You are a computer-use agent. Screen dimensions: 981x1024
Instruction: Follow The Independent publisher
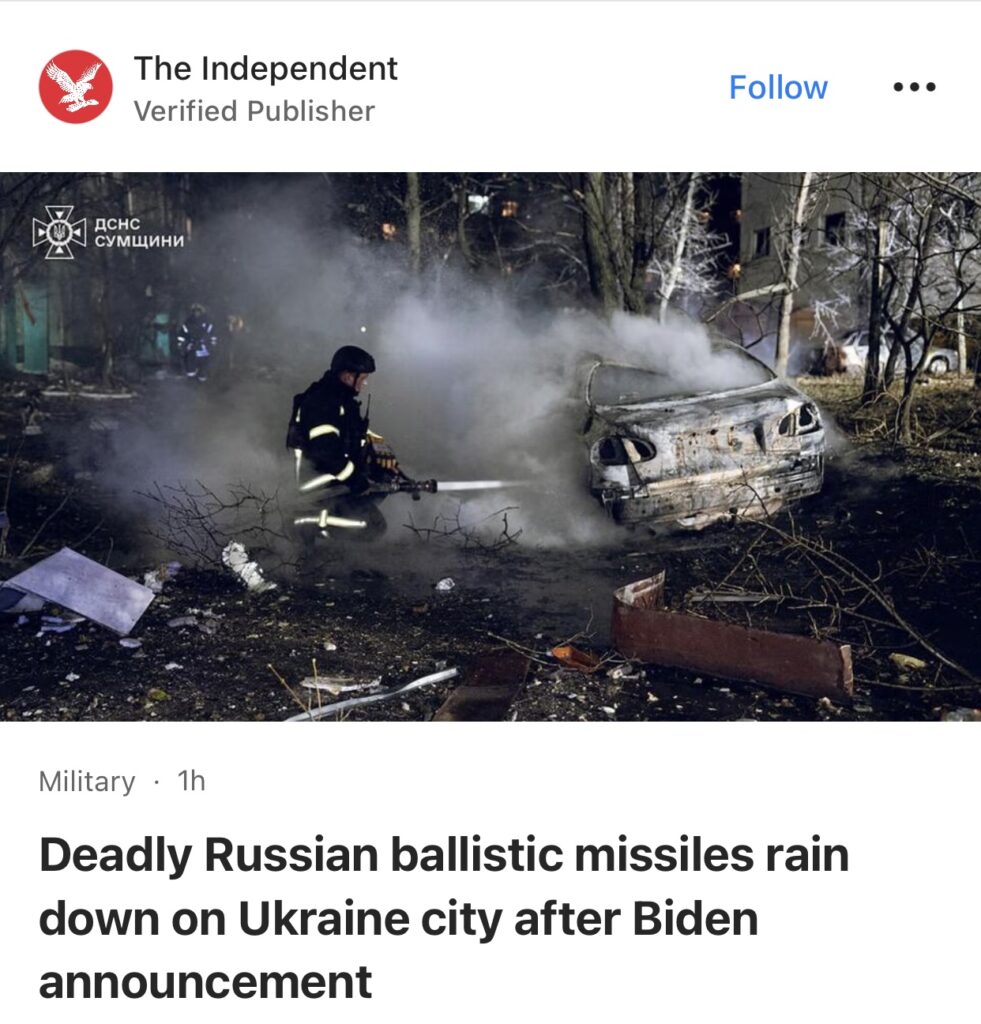pos(778,88)
